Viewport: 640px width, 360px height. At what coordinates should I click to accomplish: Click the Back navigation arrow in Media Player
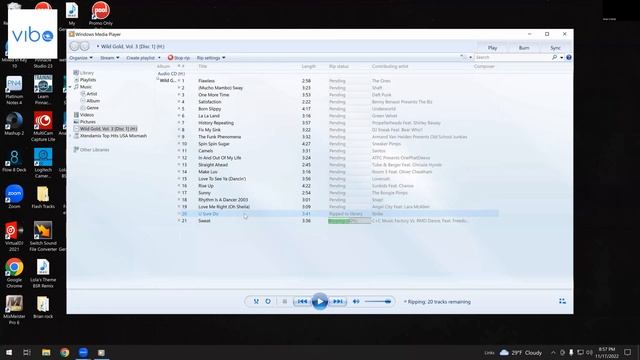click(x=74, y=46)
